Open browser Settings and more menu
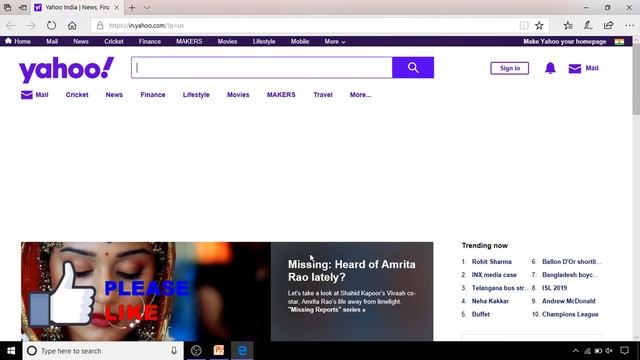Screen dimensions: 640x360 (x=629, y=25)
